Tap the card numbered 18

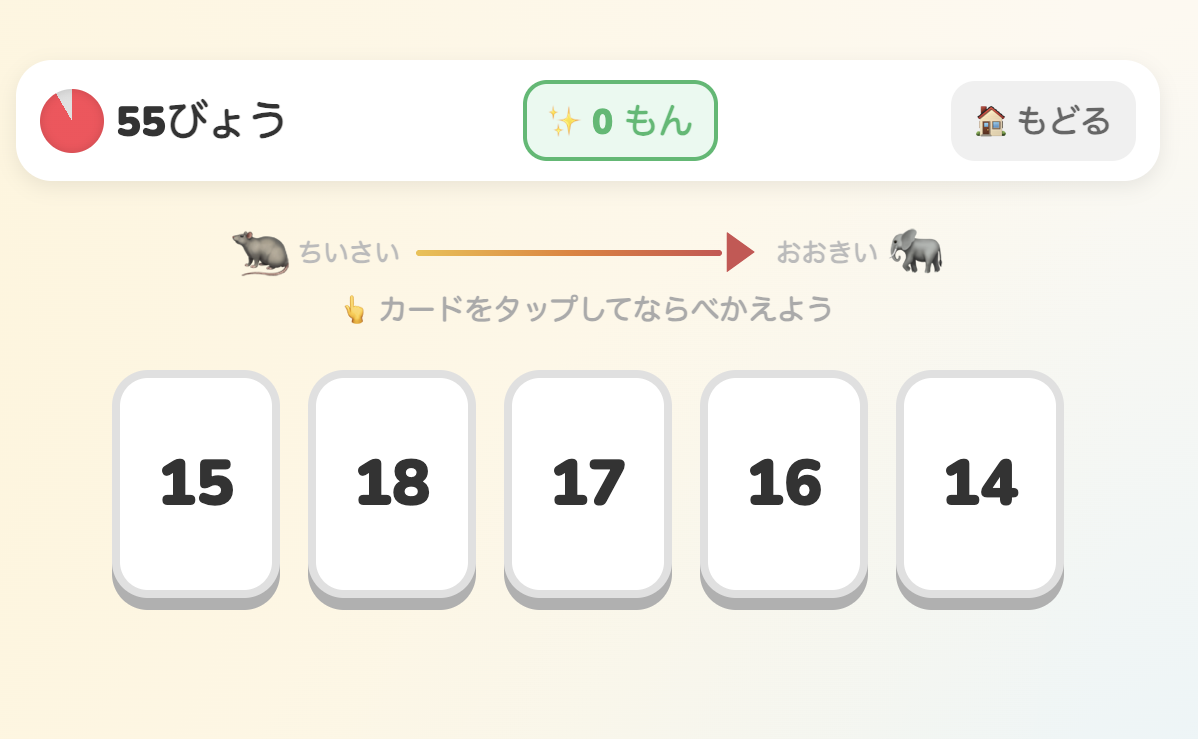pyautogui.click(x=392, y=484)
